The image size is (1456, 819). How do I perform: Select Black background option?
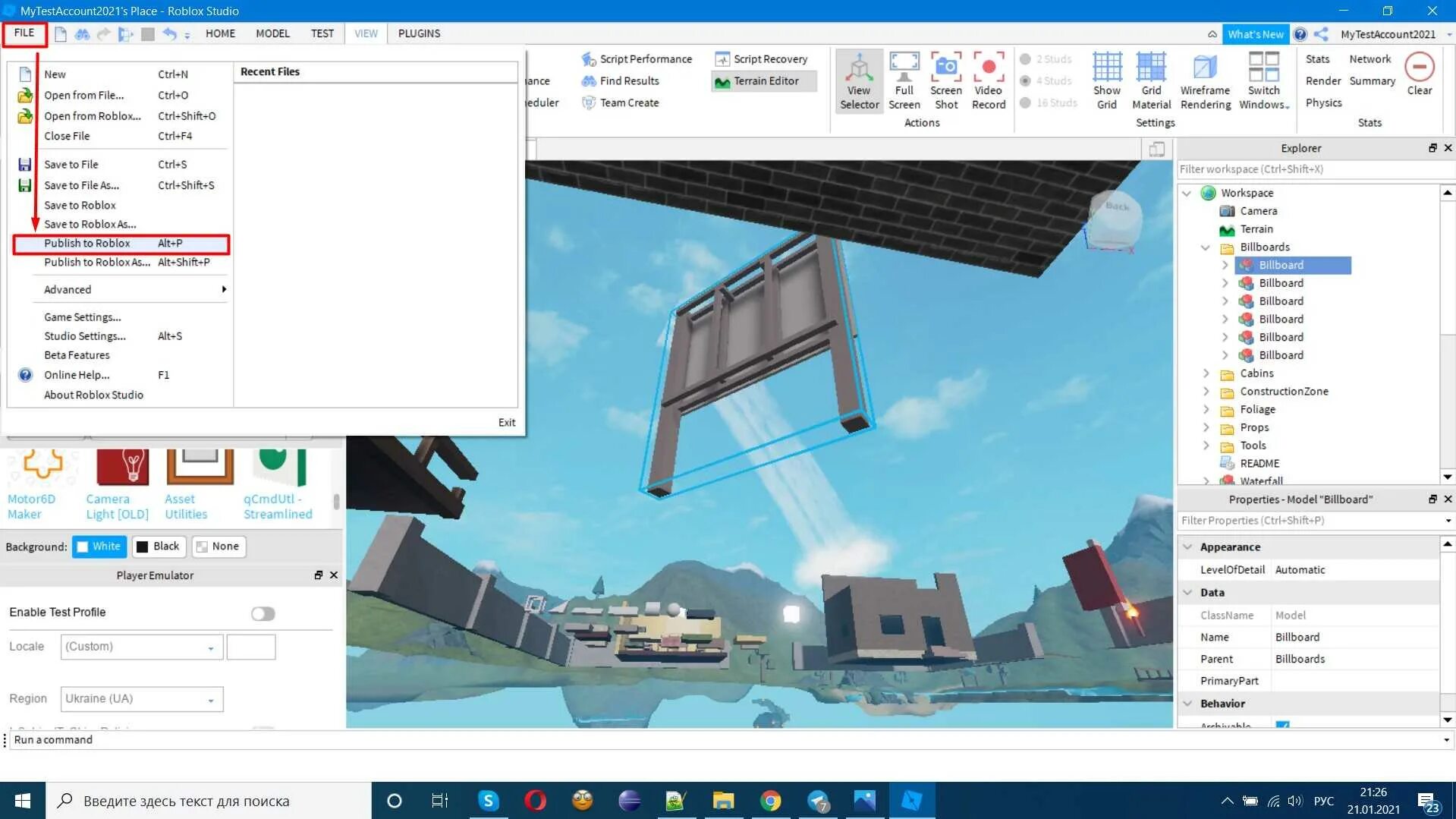(x=159, y=547)
